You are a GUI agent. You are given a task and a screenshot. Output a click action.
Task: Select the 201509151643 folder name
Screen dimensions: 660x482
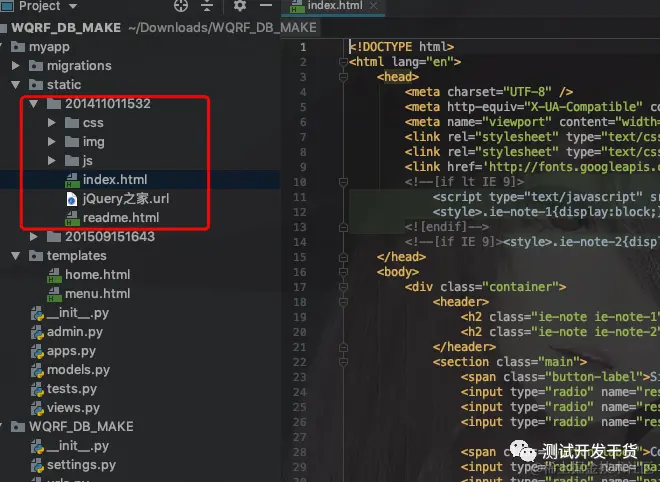click(x=110, y=237)
